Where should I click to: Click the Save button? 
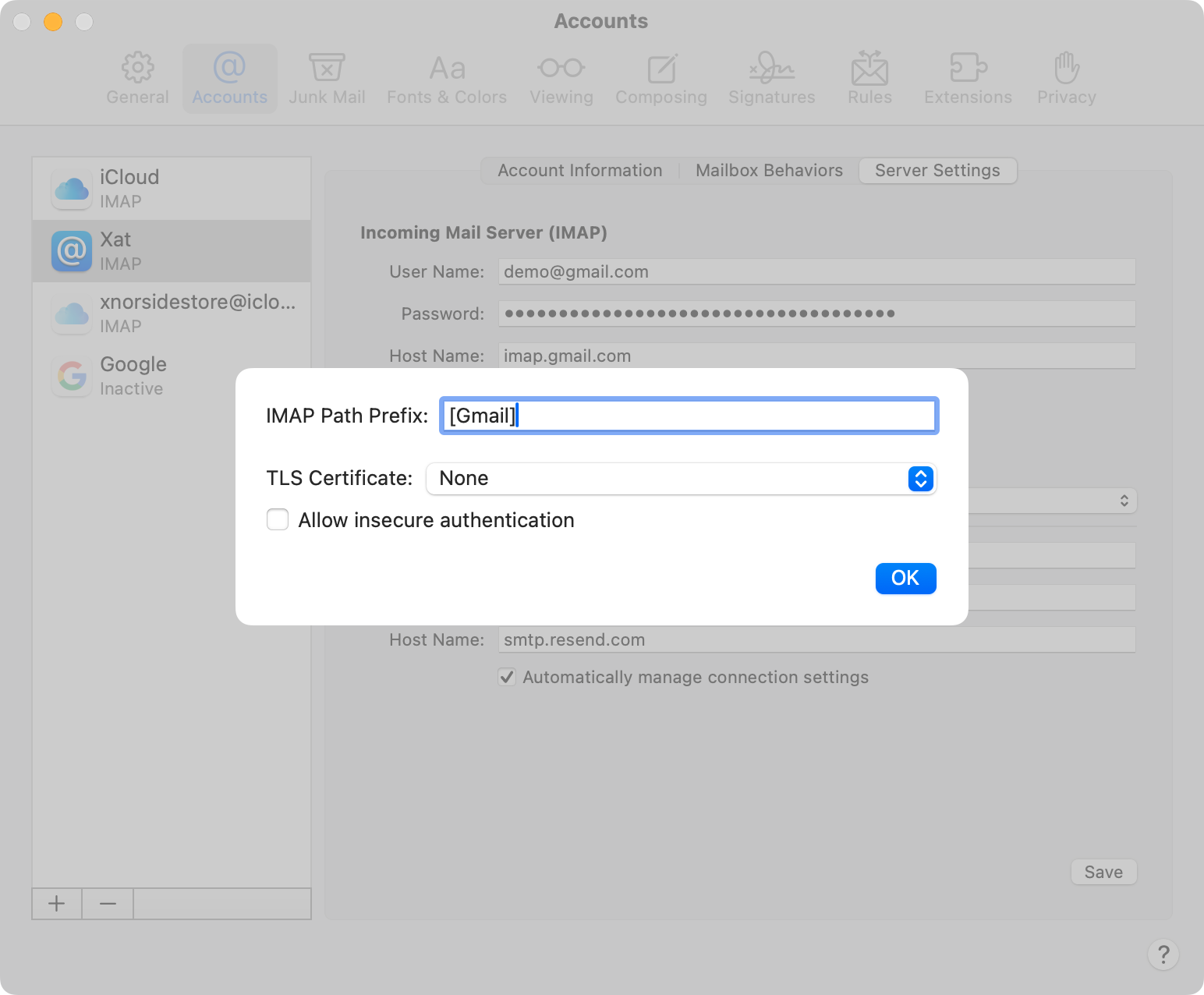(1103, 872)
